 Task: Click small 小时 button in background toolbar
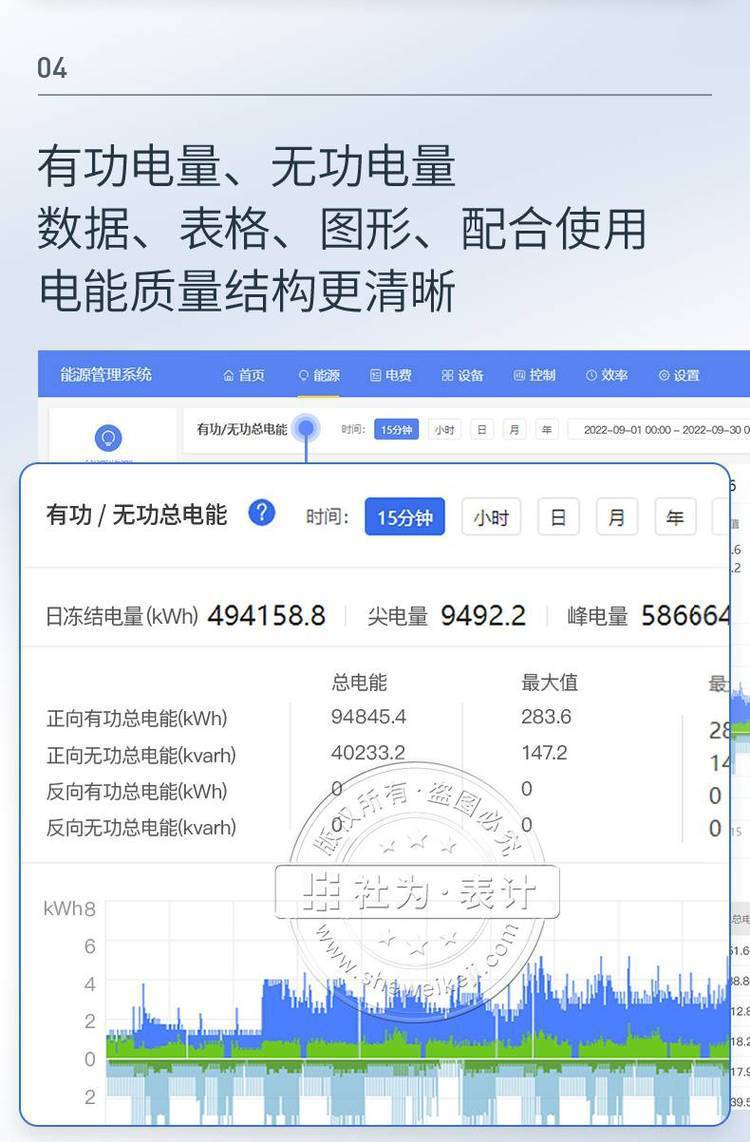point(444,430)
